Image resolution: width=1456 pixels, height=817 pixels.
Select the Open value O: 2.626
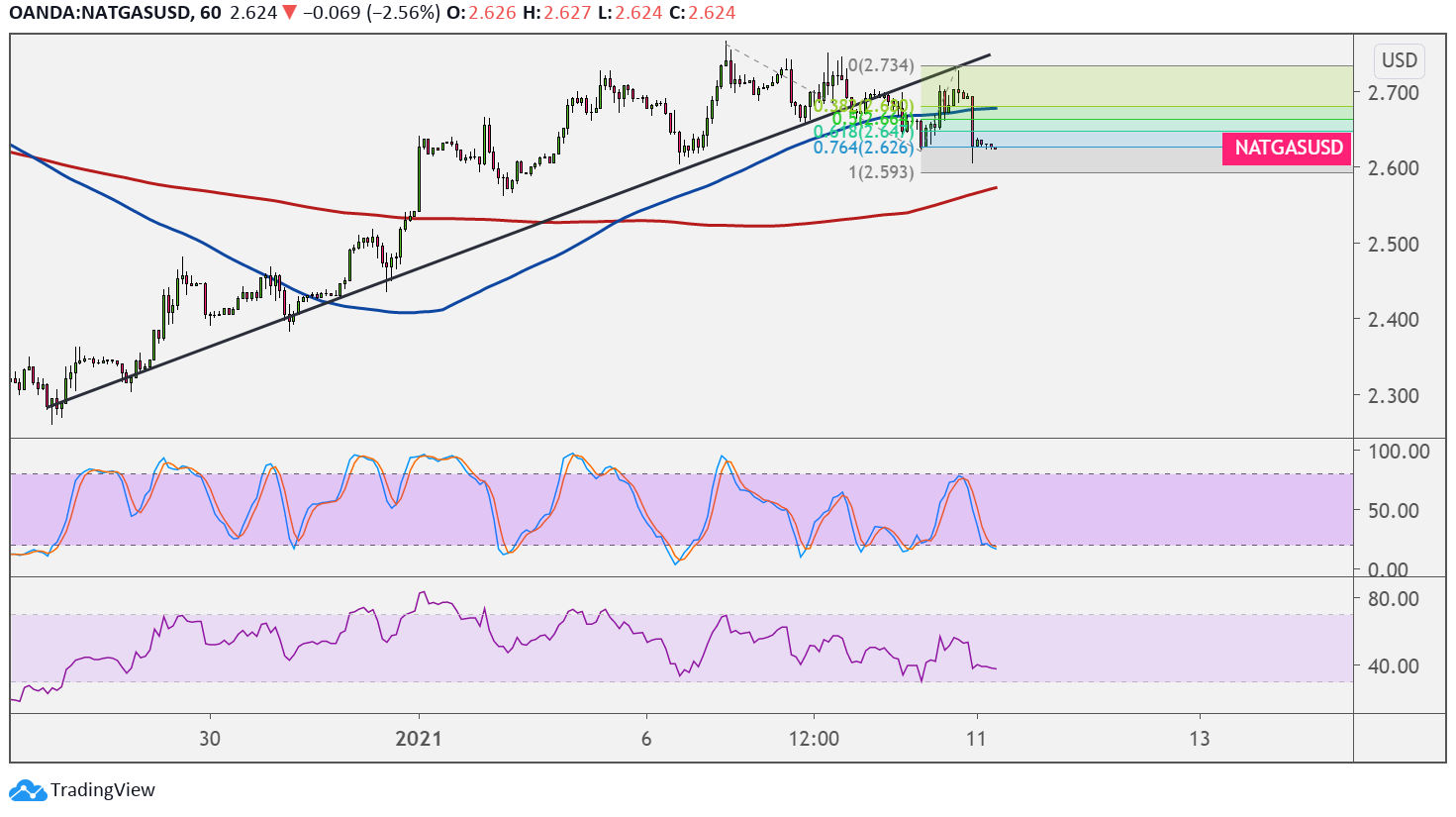(x=481, y=14)
